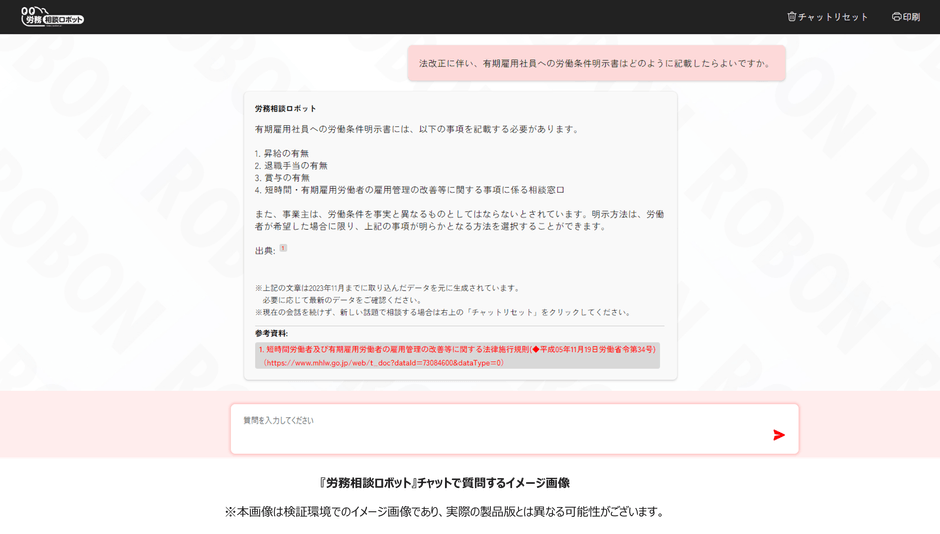Click the paragraph starting with また、事業主は
The height and width of the screenshot is (534, 940).
(x=459, y=220)
